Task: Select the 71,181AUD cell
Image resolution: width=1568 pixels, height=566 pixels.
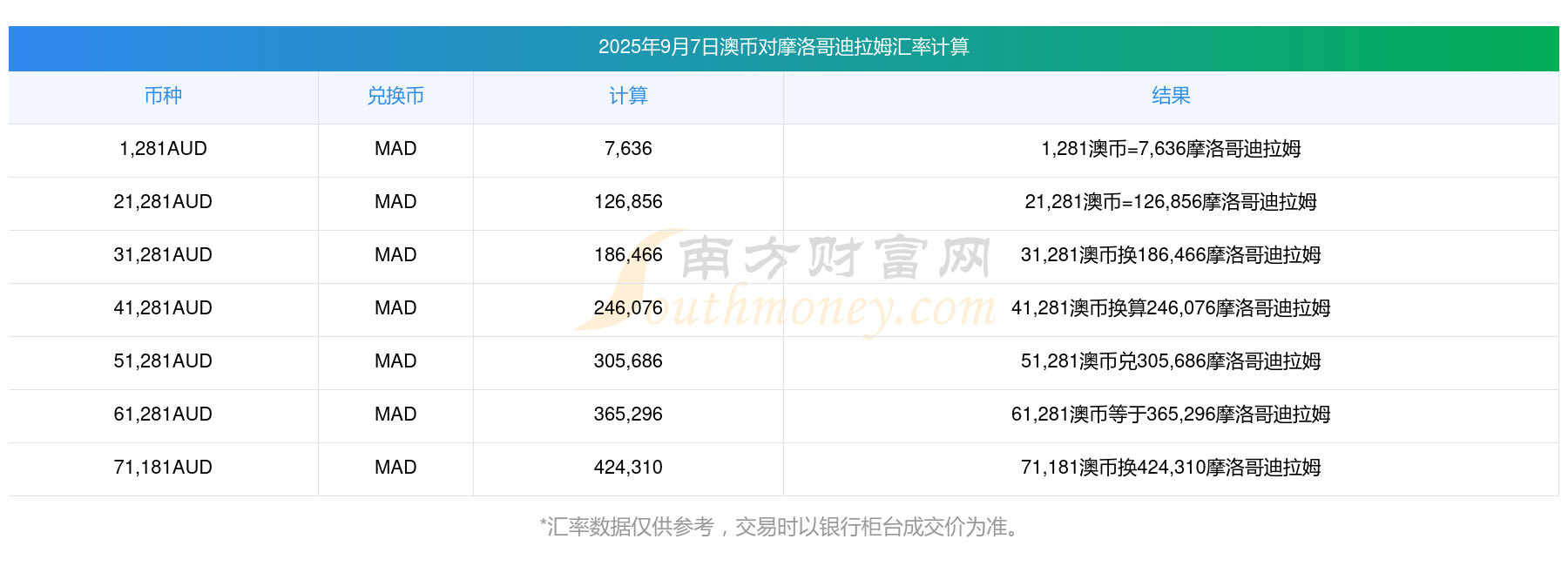Action: coord(163,468)
